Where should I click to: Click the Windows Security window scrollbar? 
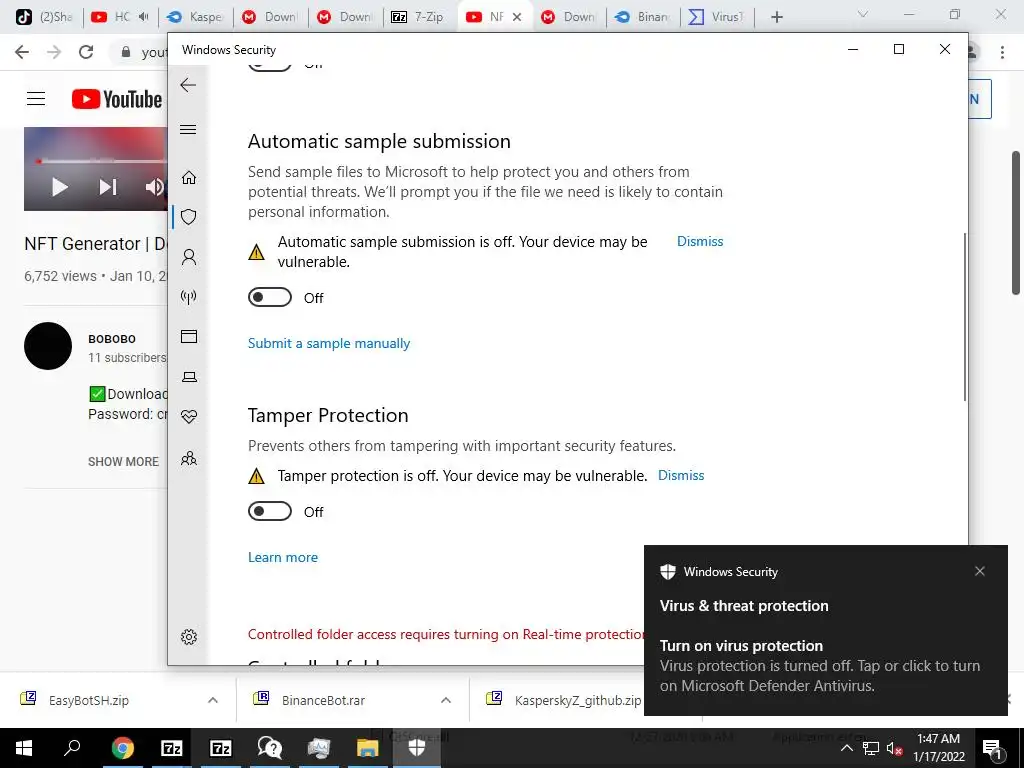click(x=964, y=317)
